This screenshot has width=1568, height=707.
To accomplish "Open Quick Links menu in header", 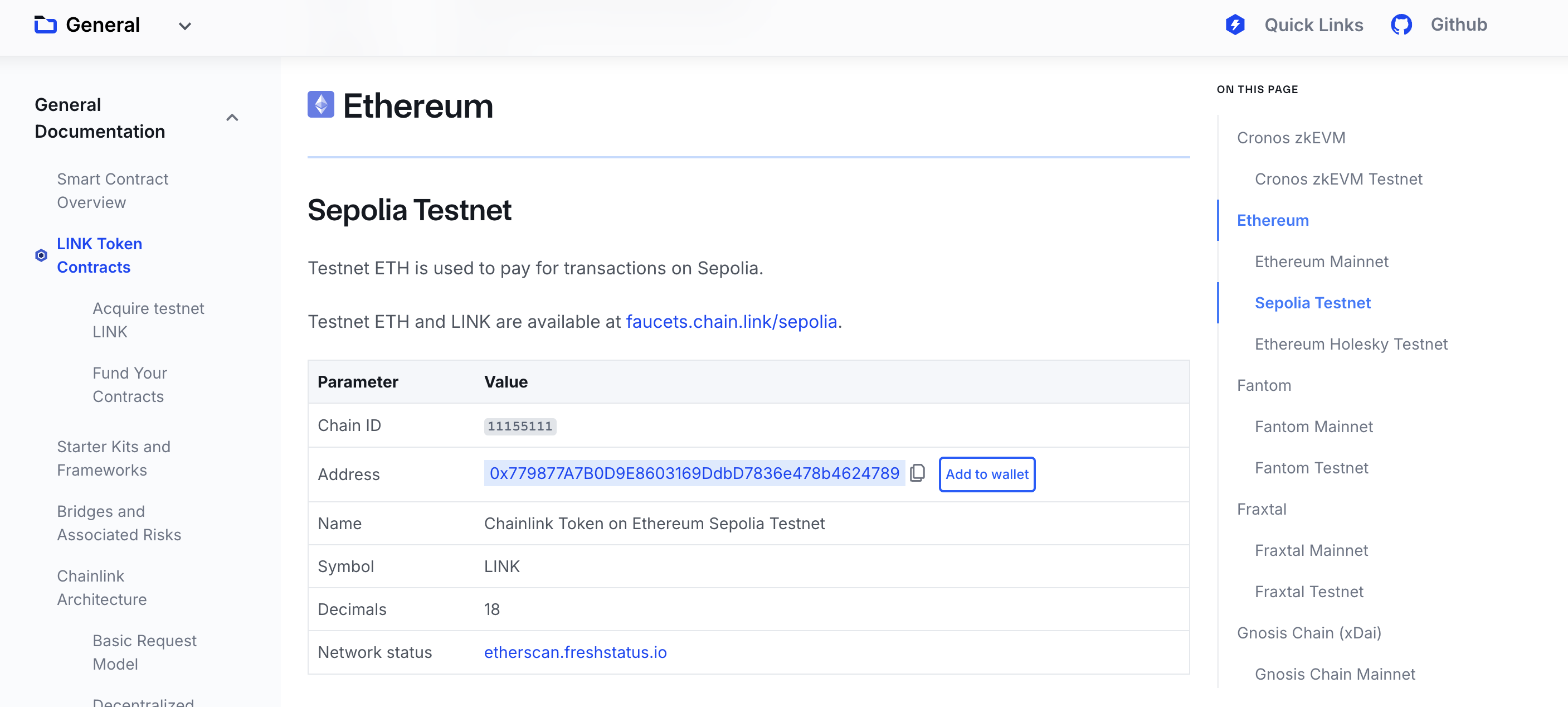I will (x=1313, y=25).
